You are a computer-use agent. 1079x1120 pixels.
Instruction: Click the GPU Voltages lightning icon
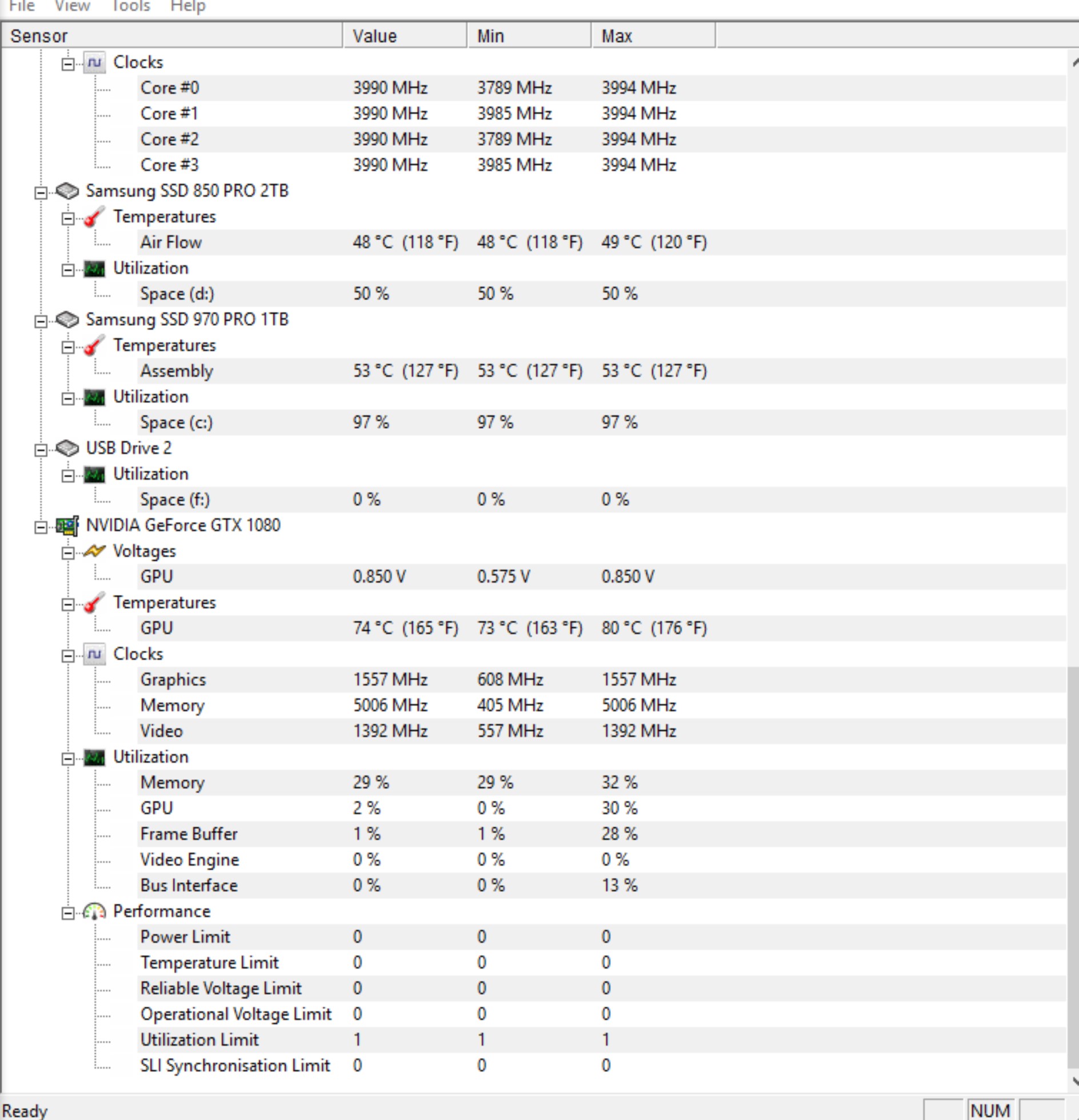click(94, 551)
